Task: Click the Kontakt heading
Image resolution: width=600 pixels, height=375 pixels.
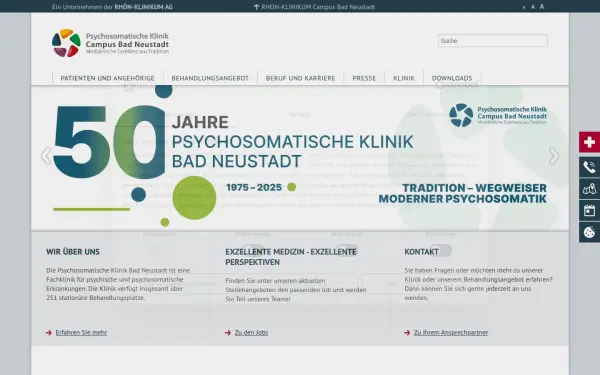Action: point(421,252)
